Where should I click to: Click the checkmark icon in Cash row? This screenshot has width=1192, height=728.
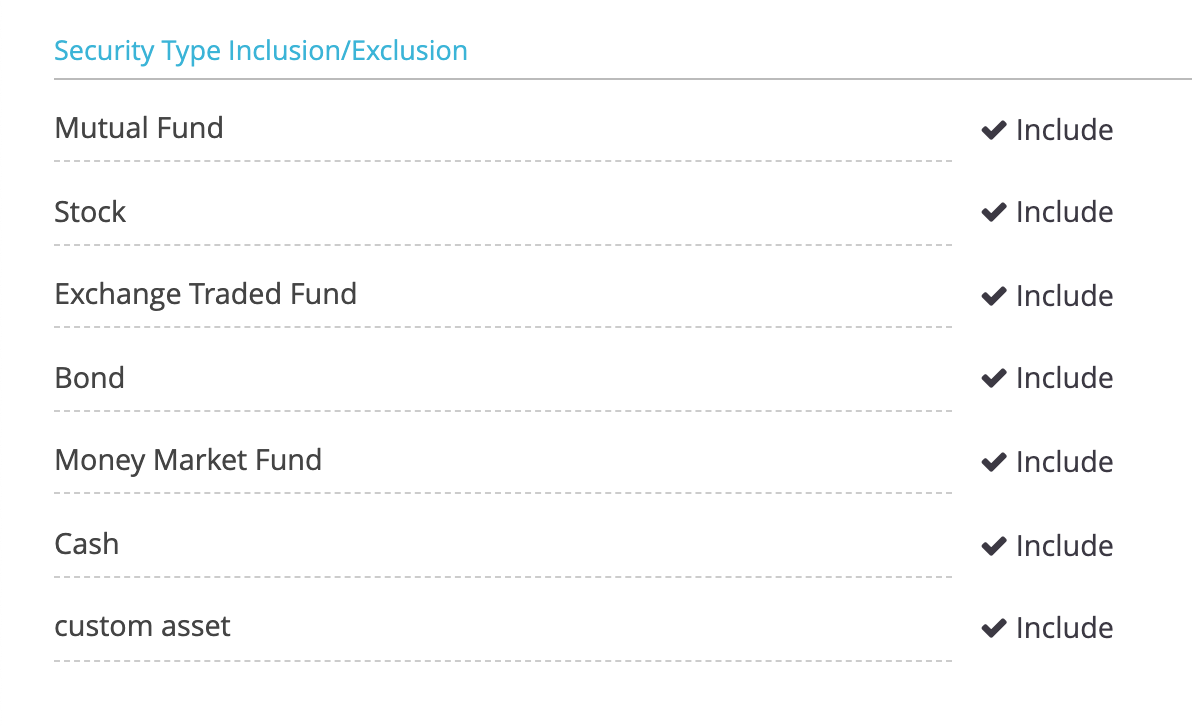994,546
